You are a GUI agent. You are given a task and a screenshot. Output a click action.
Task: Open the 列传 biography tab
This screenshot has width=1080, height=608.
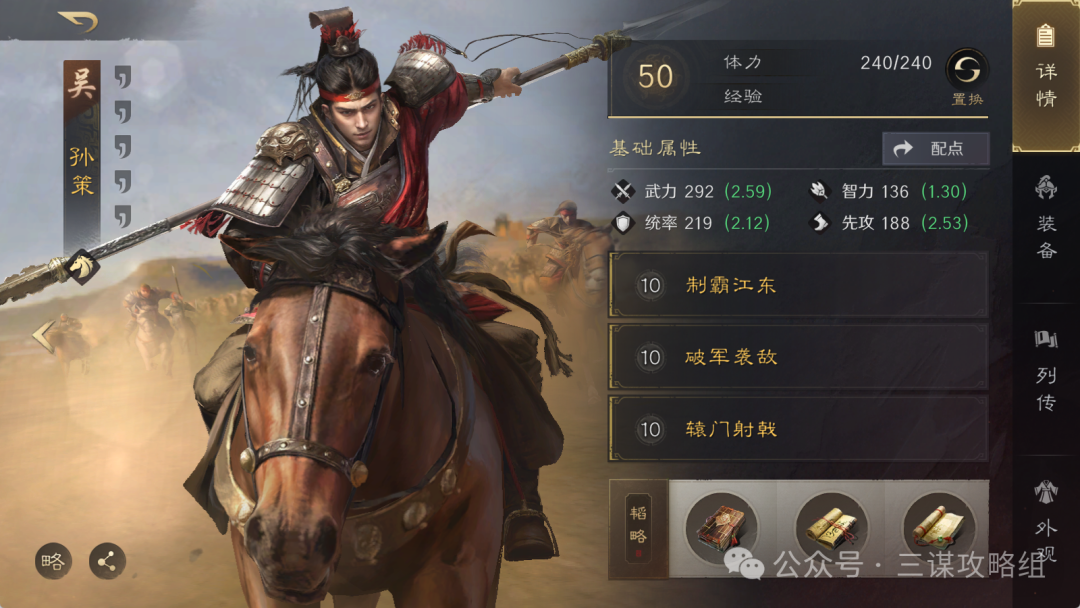(x=1046, y=370)
